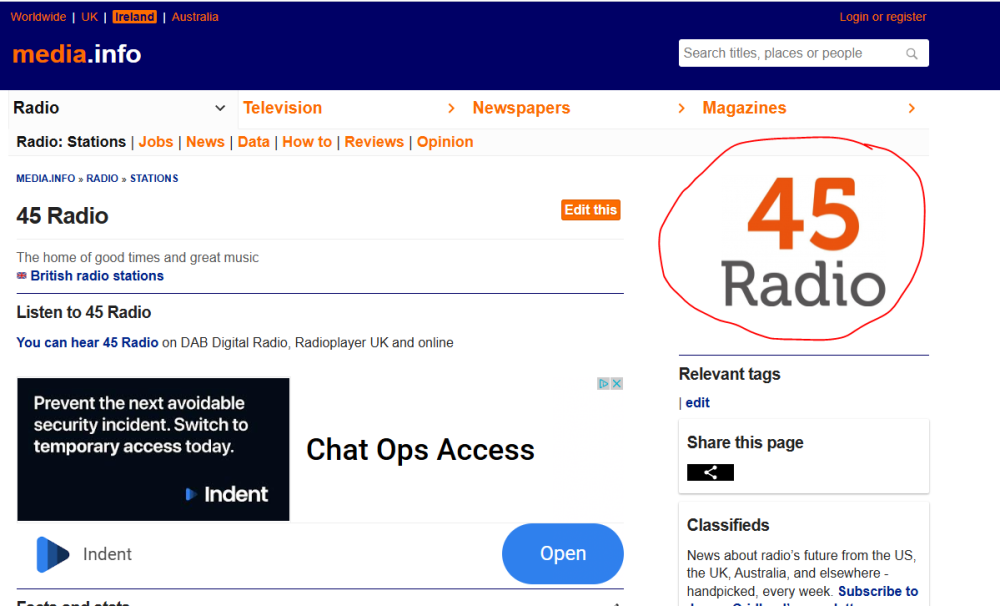Select the Data radio sub-tab
The image size is (1000, 606).
(254, 142)
